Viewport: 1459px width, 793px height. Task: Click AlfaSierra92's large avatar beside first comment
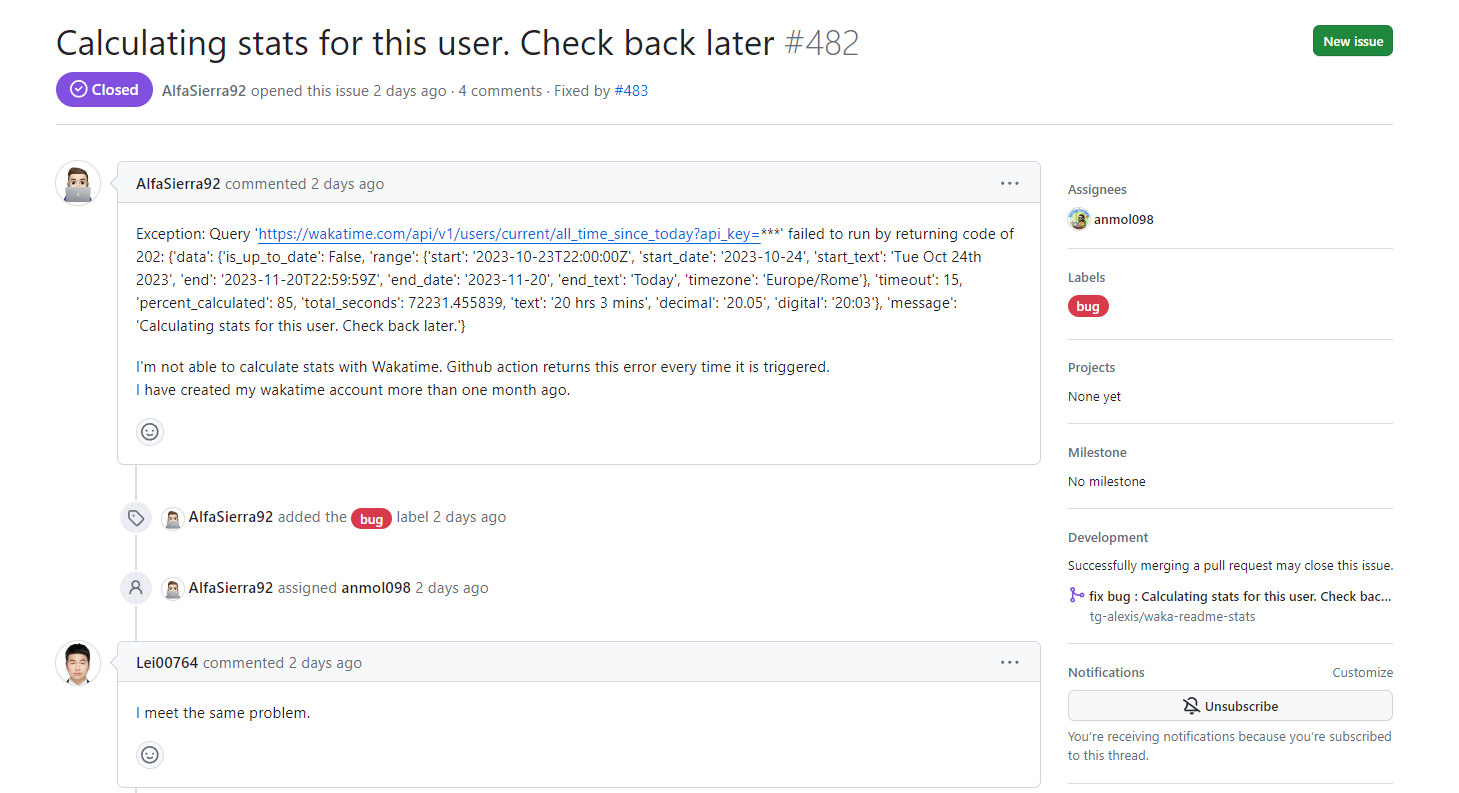[x=78, y=183]
